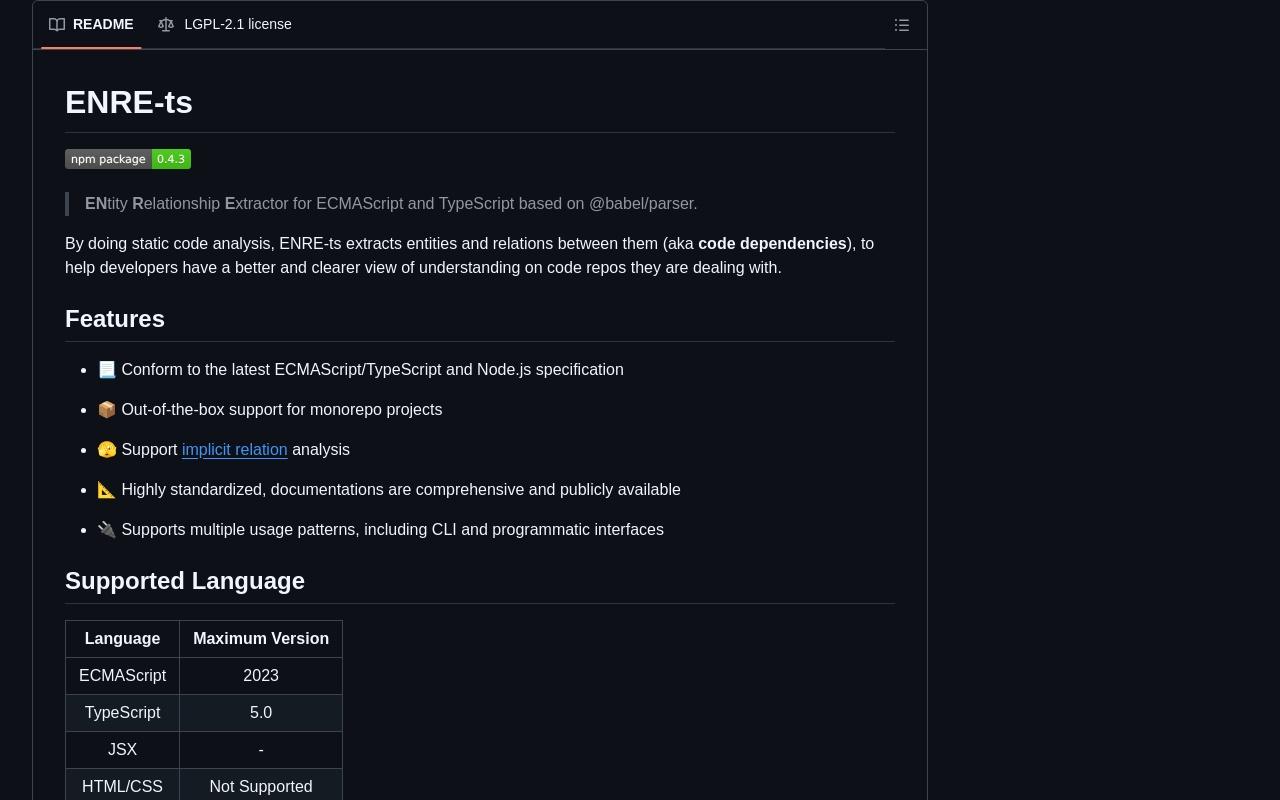Viewport: 1280px width, 800px height.
Task: Click the face emoji before Support
Action: click(107, 450)
